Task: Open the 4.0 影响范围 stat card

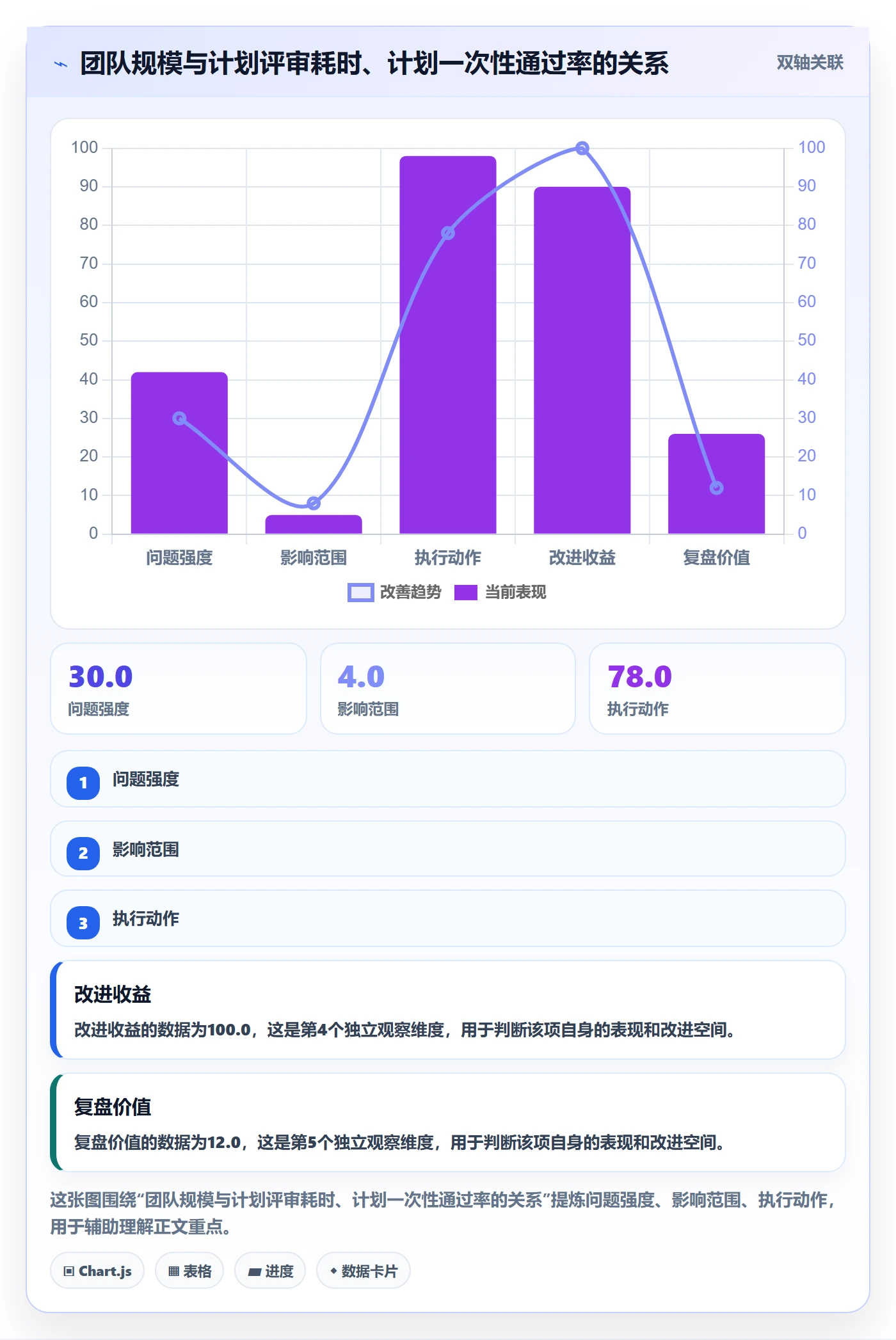Action: (x=448, y=689)
